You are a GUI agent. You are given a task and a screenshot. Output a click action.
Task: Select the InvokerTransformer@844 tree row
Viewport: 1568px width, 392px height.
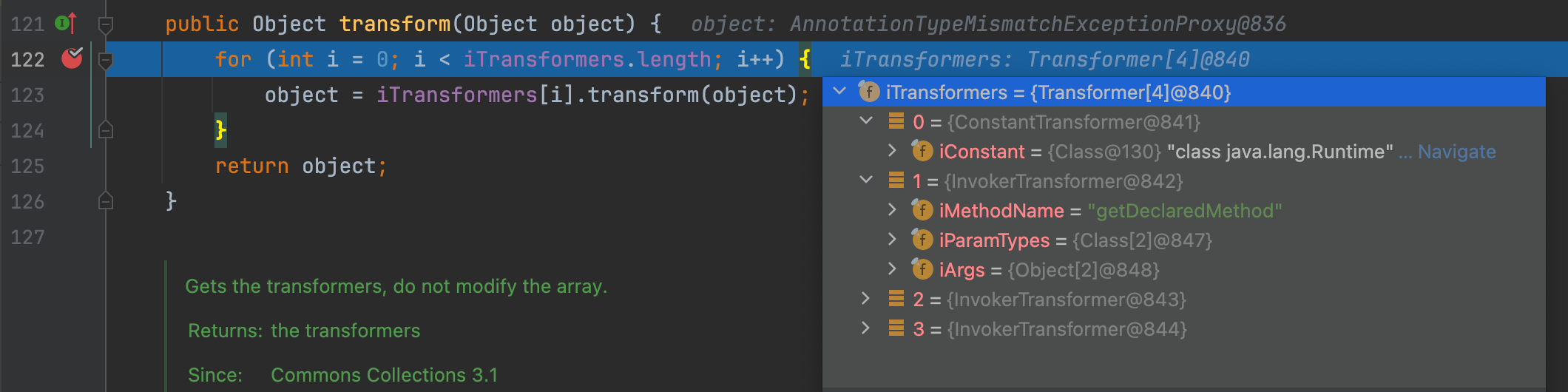(x=1067, y=329)
